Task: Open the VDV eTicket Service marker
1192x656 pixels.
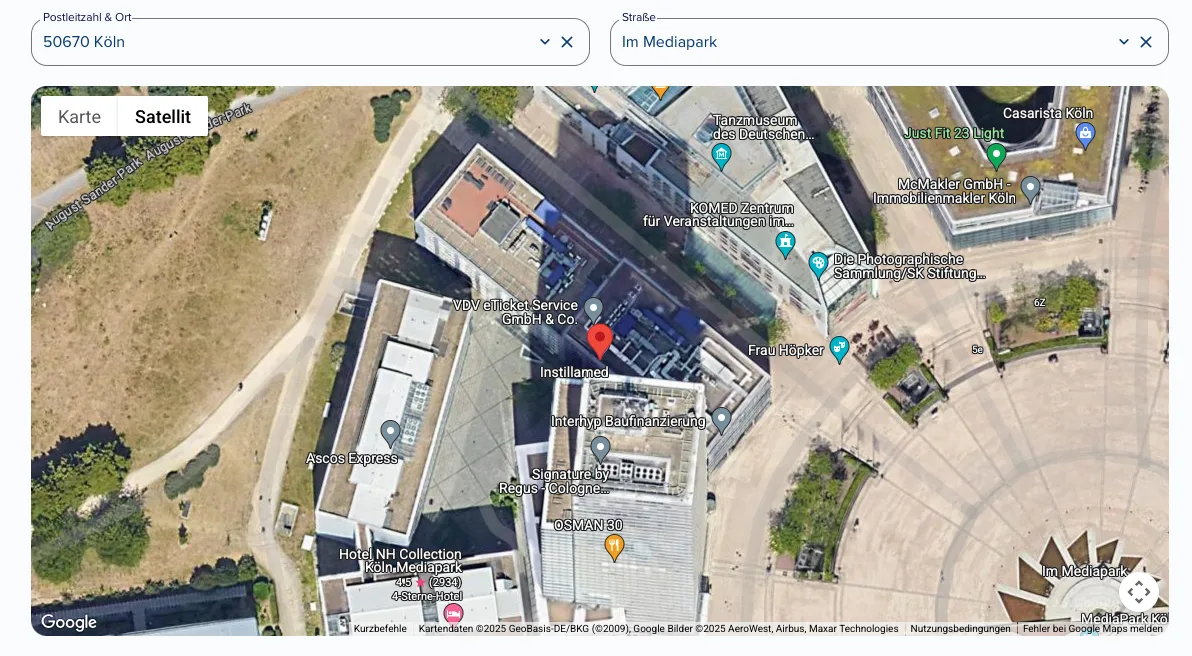Action: point(593,310)
